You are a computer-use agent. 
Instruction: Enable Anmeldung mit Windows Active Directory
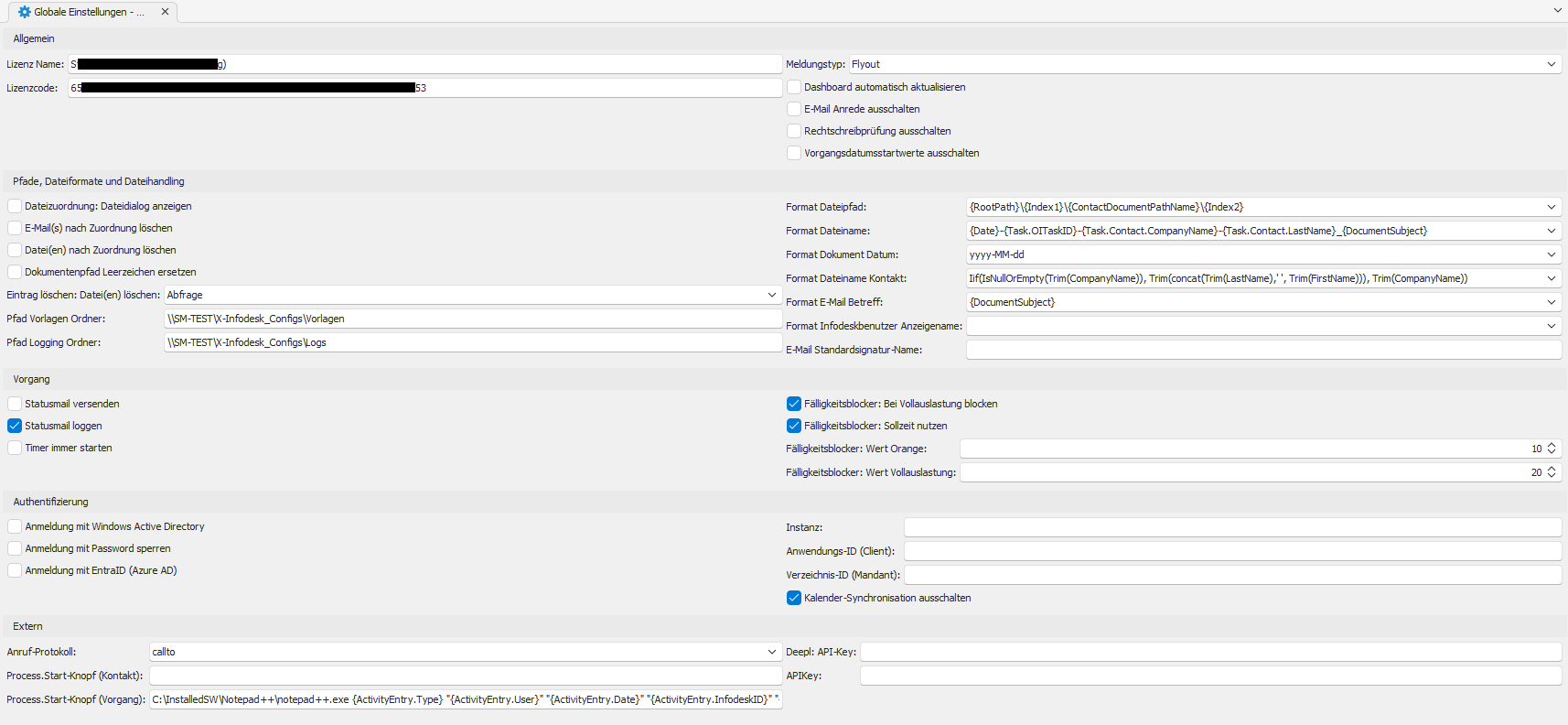pos(15,526)
